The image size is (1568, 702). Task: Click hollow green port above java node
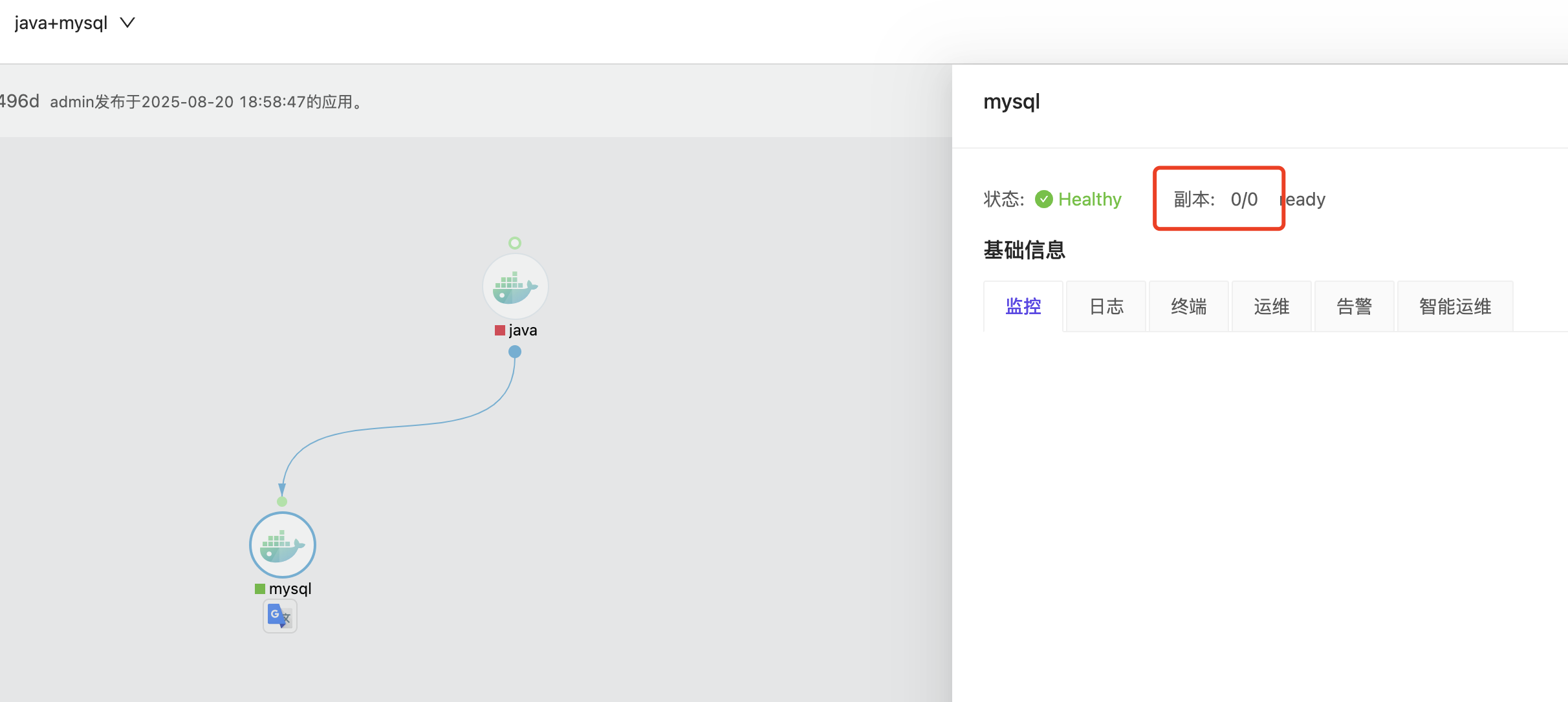(x=515, y=243)
